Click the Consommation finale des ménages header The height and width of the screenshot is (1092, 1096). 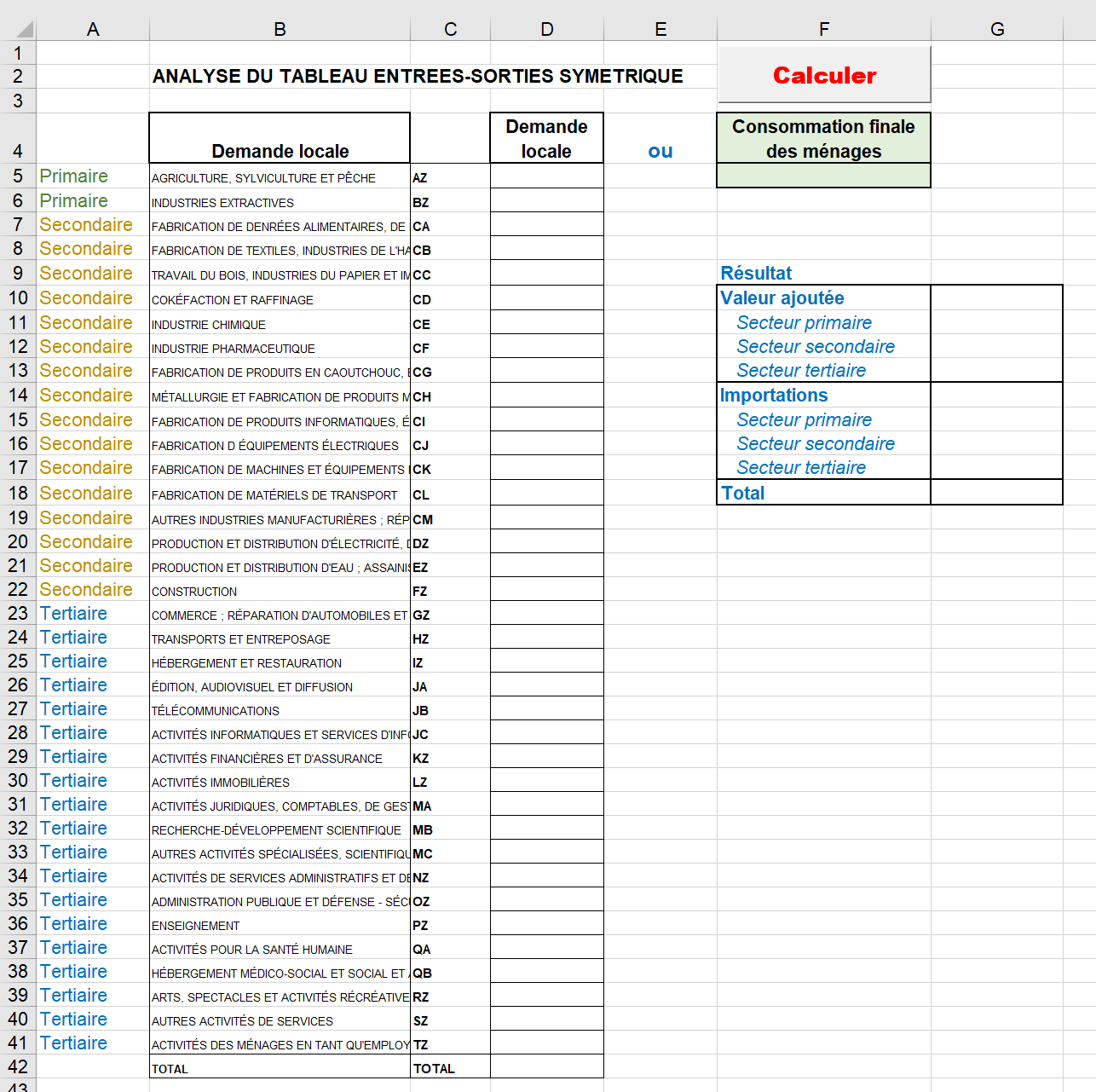tap(824, 138)
